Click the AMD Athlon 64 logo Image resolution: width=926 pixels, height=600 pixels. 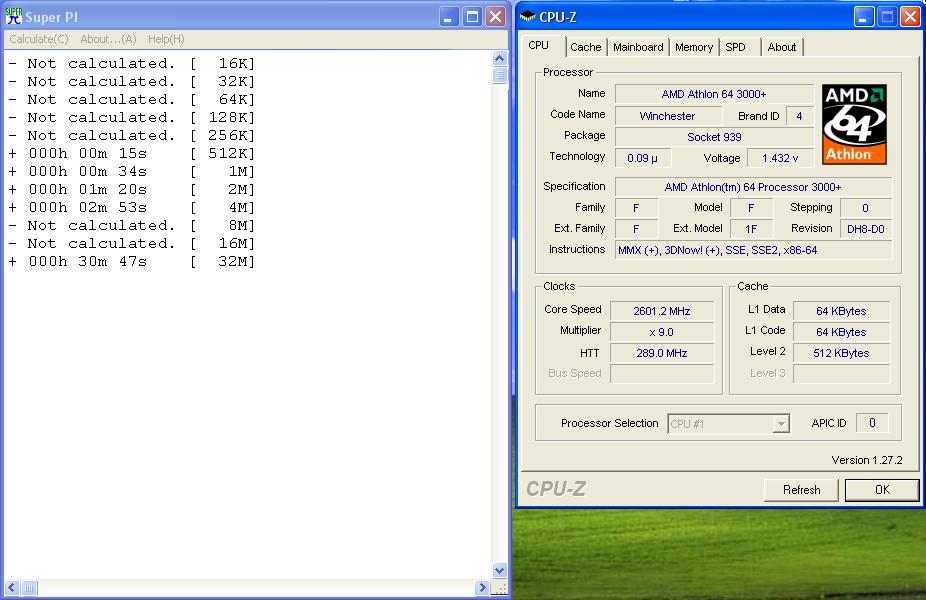(854, 124)
